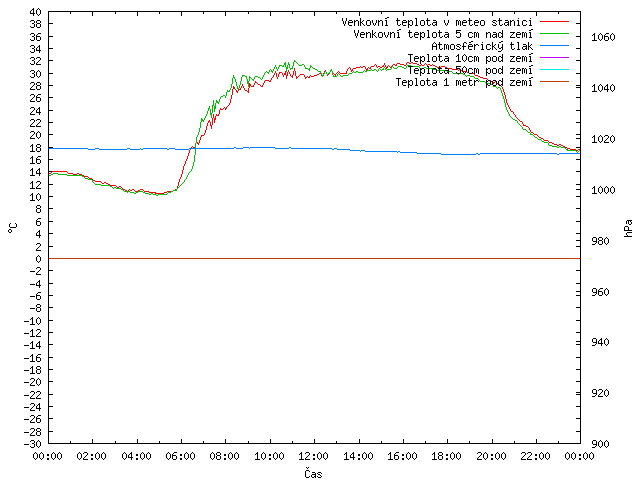Click the right axis value '940'
Image resolution: width=640 pixels, height=480 pixels.
tap(600, 342)
